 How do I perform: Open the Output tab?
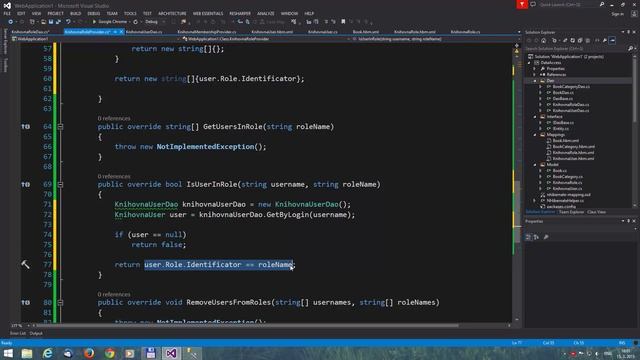36,333
